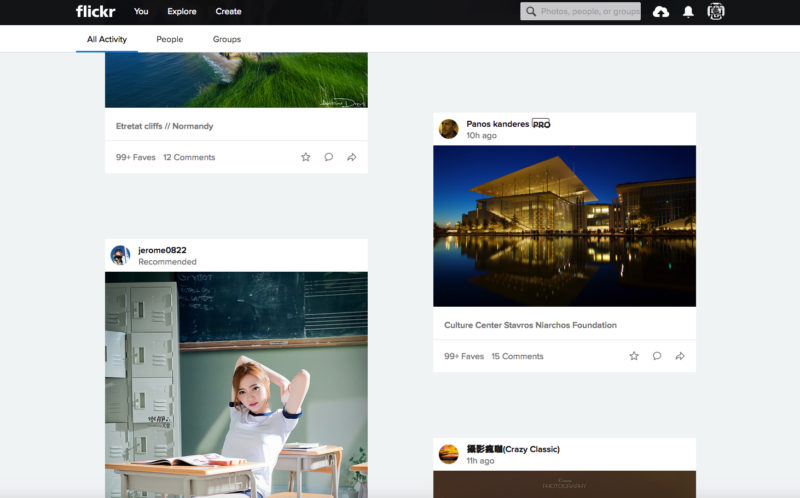Open Panos kanderes profile link
The image size is (800, 498).
coord(498,124)
